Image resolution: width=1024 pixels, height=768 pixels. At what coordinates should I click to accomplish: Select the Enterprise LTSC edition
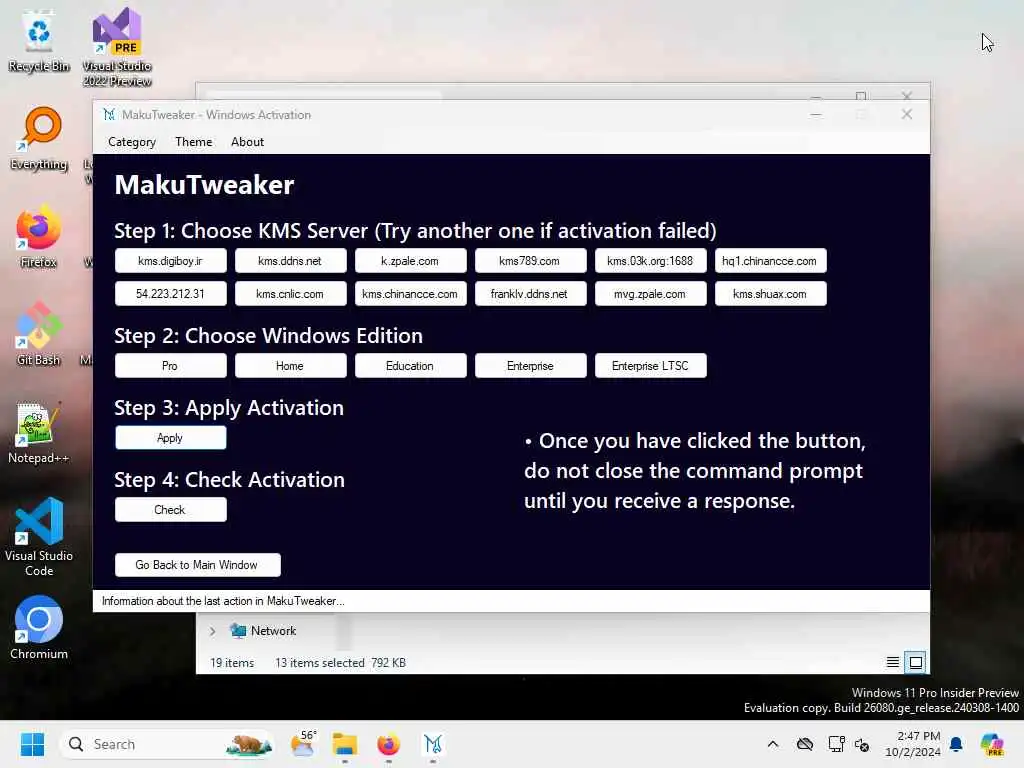click(x=650, y=366)
